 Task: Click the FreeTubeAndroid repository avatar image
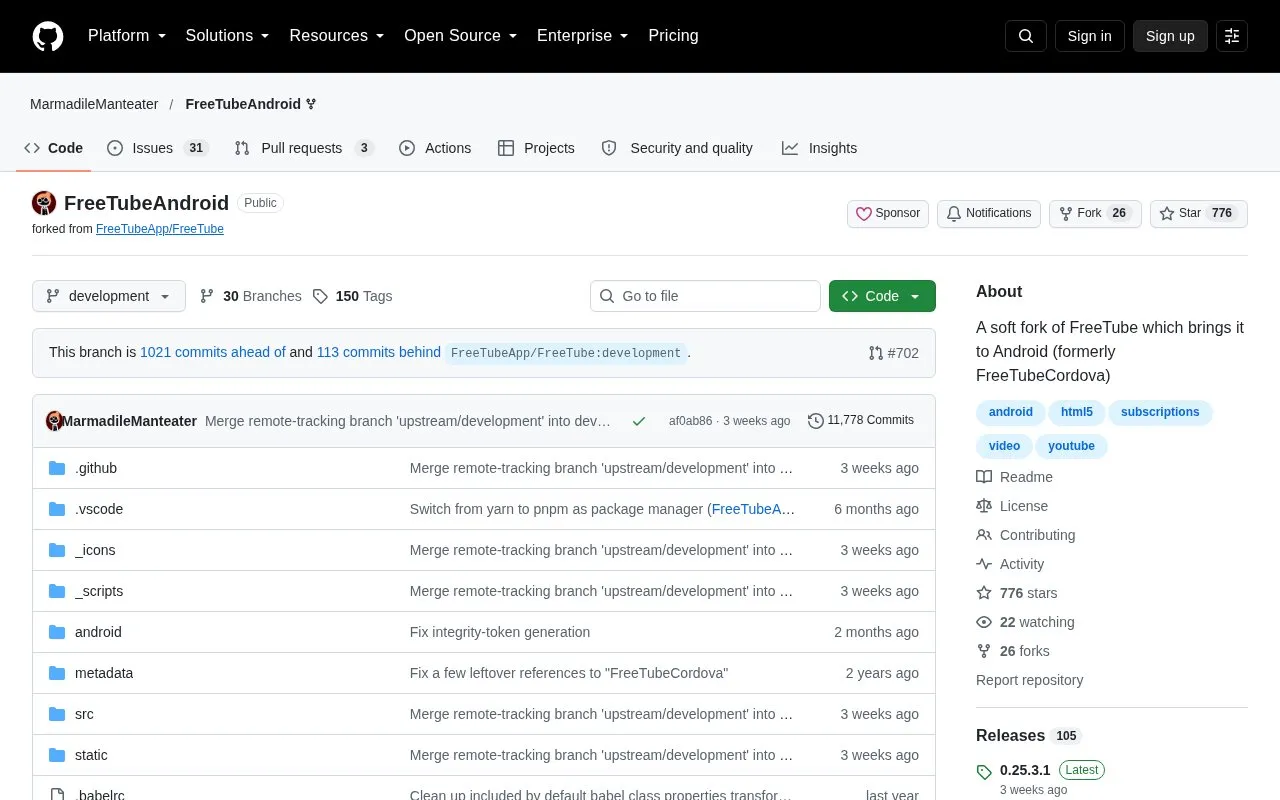(x=44, y=203)
